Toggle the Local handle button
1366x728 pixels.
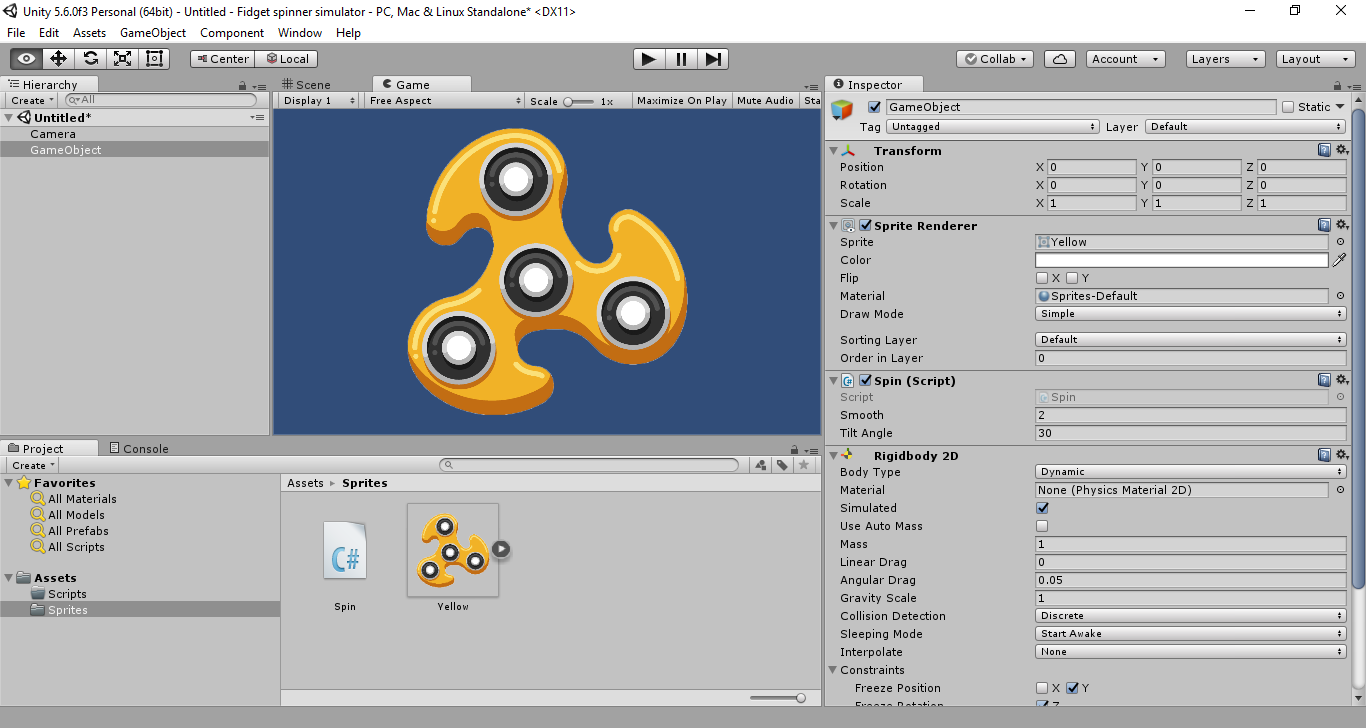point(286,59)
